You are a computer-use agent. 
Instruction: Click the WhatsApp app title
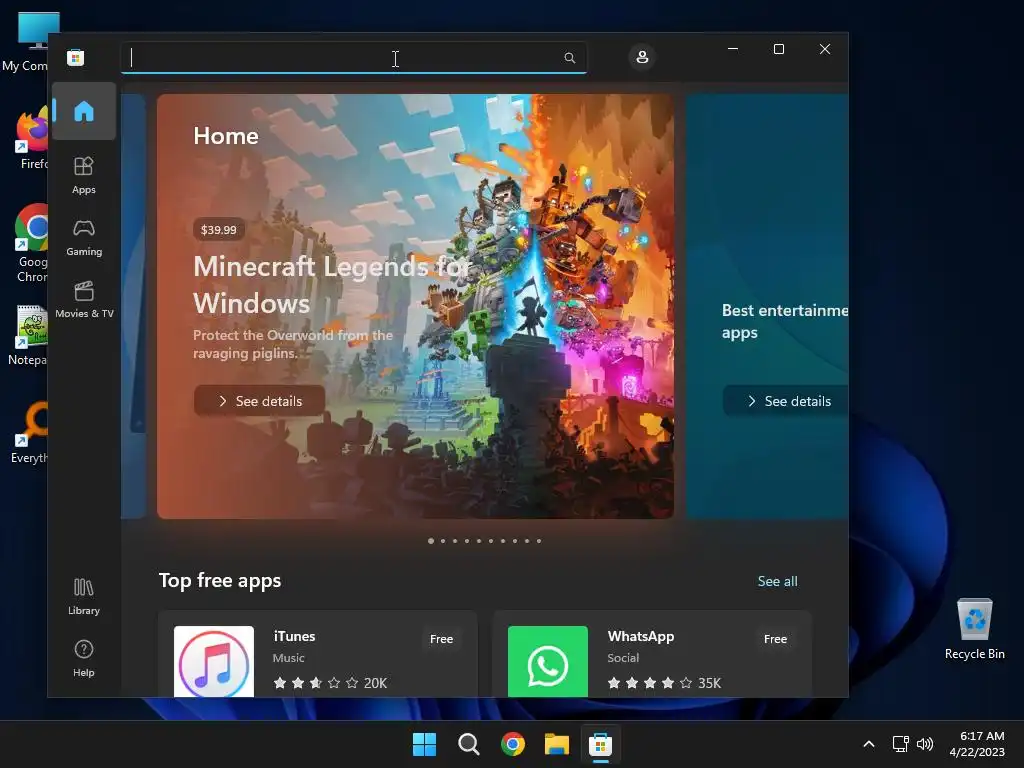(641, 636)
